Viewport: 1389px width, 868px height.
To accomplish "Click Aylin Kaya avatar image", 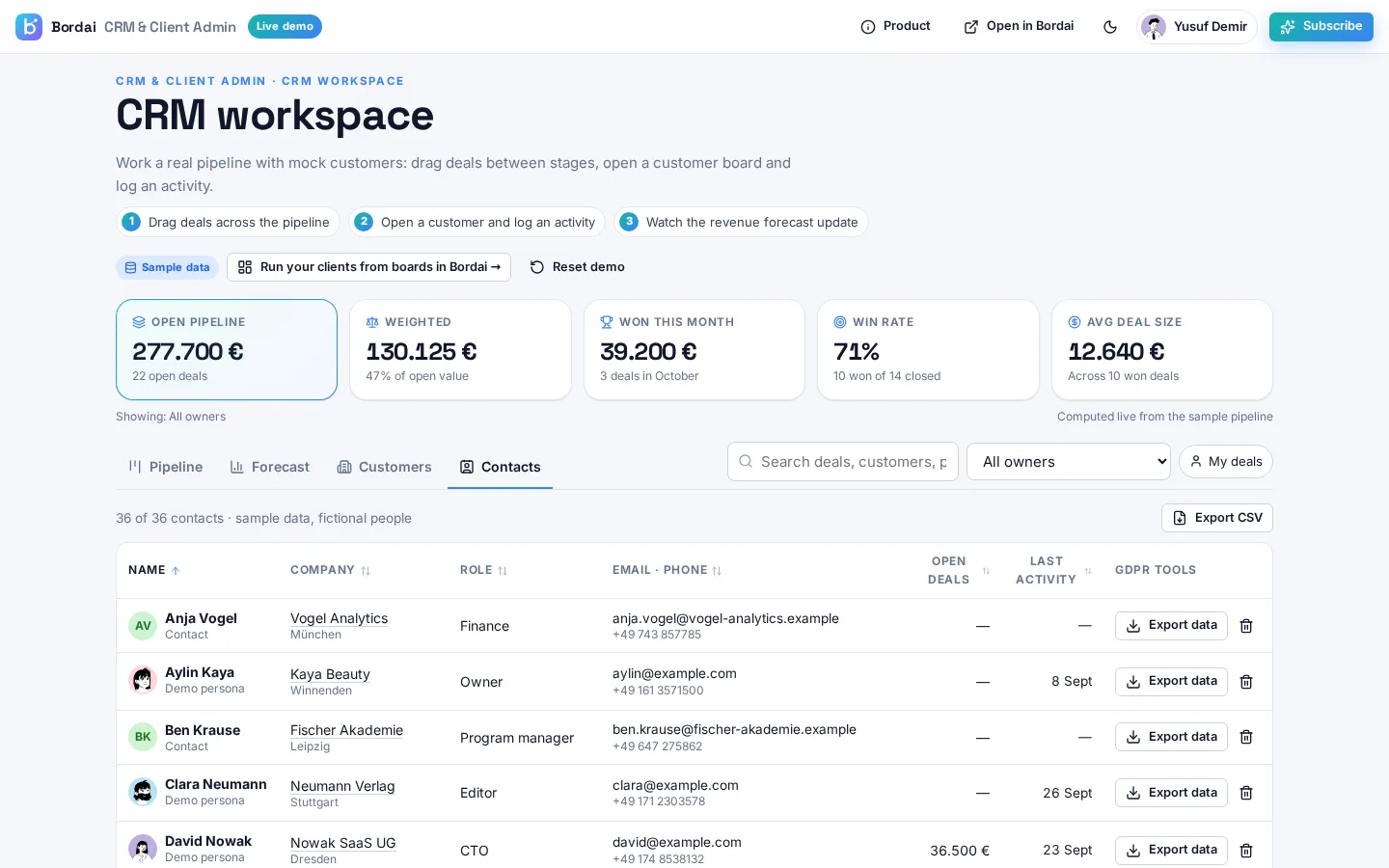I will click(143, 680).
